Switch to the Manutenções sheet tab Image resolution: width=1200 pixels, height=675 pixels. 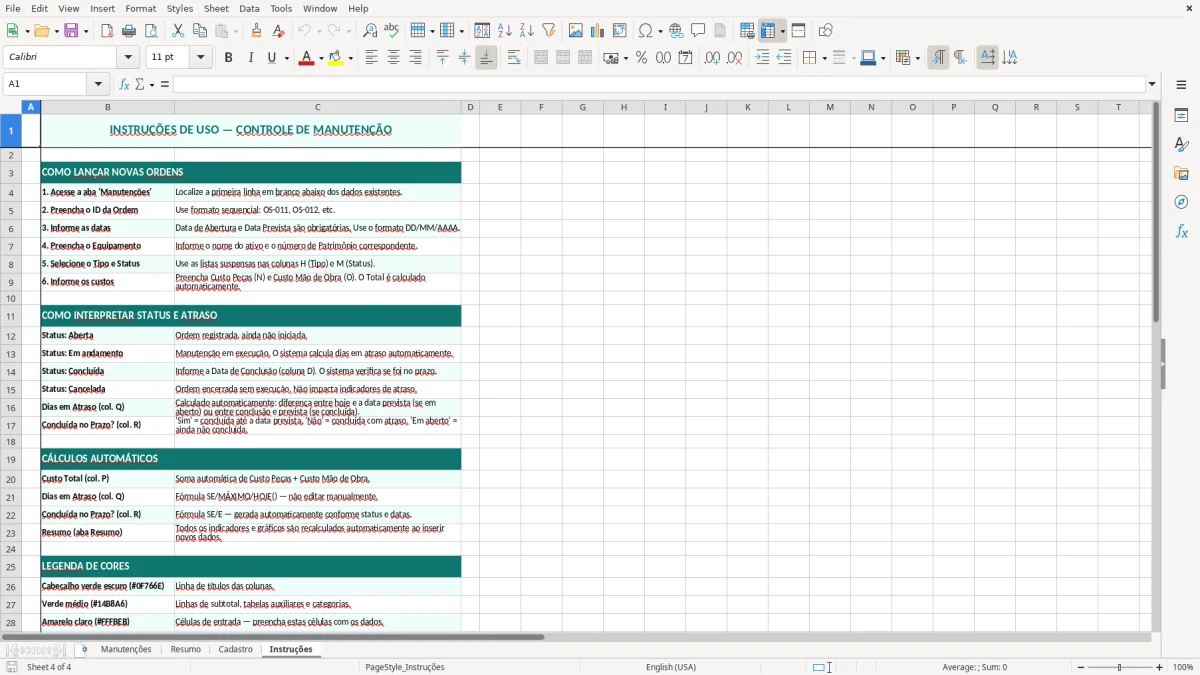pyautogui.click(x=126, y=649)
